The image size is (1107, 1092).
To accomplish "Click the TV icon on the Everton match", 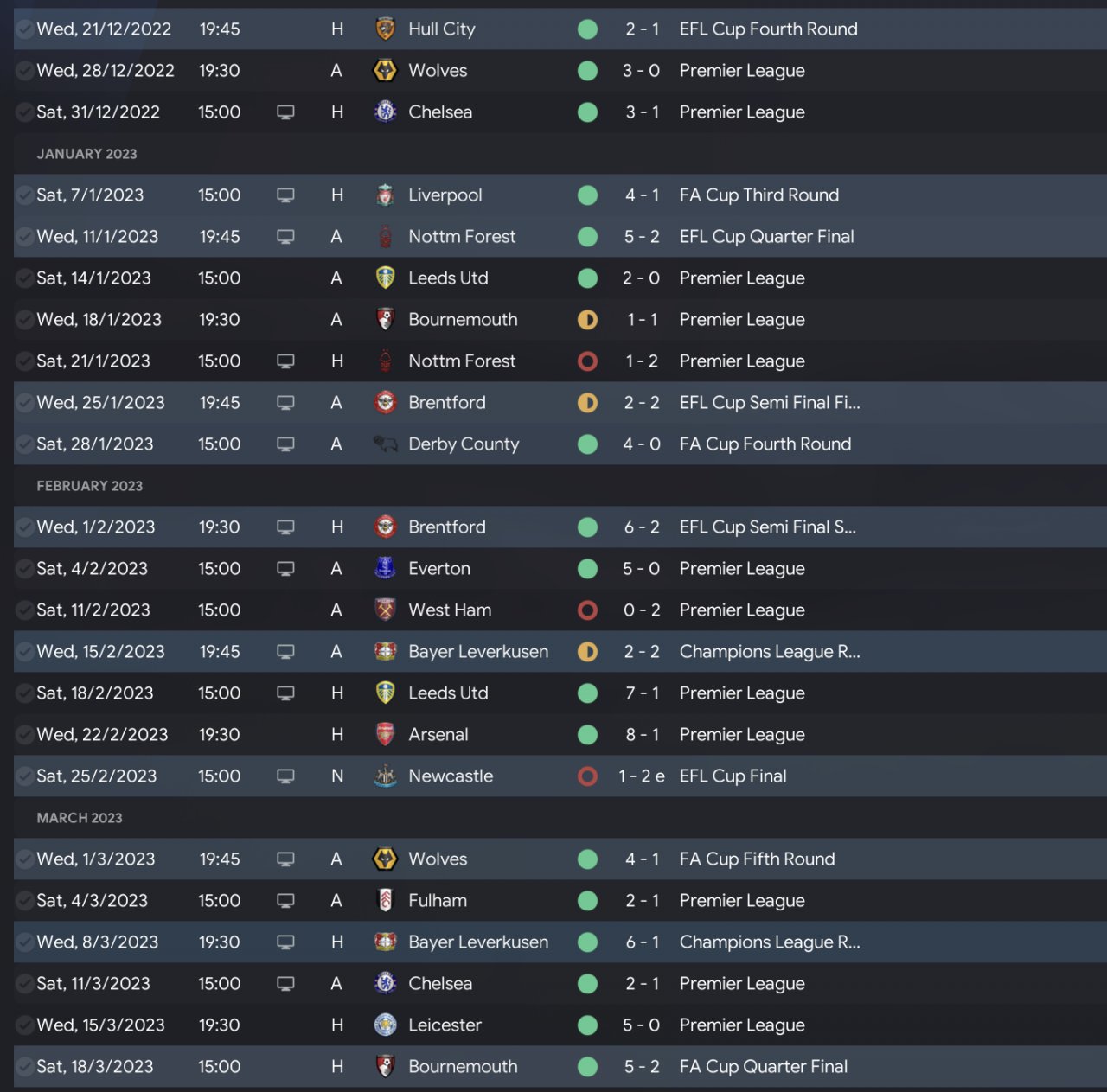I will [285, 569].
